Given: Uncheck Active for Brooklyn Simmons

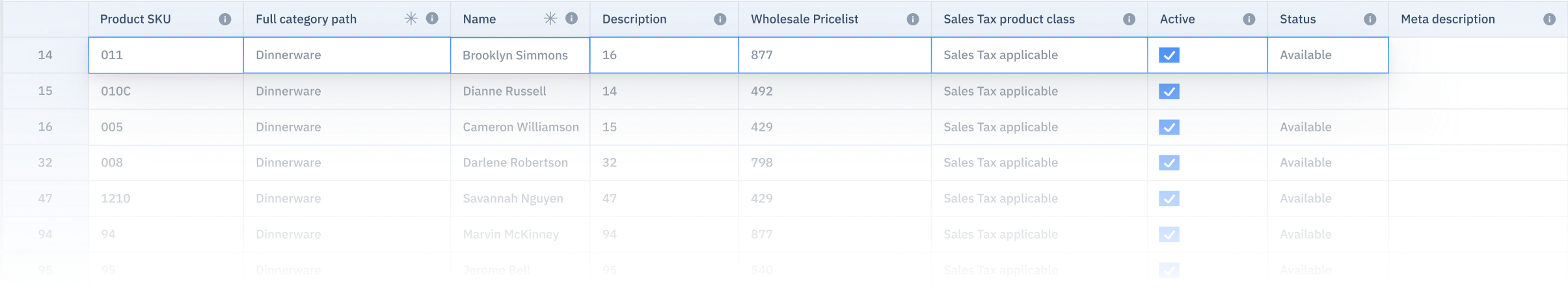Looking at the screenshot, I should pyautogui.click(x=1169, y=55).
